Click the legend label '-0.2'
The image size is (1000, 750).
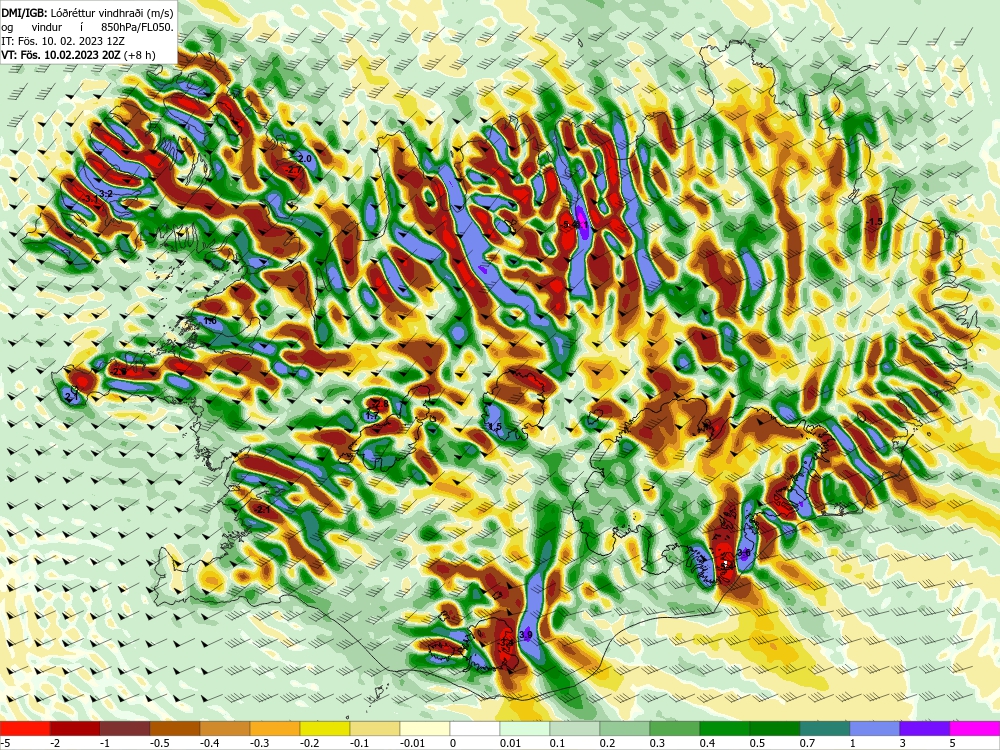[x=309, y=743]
